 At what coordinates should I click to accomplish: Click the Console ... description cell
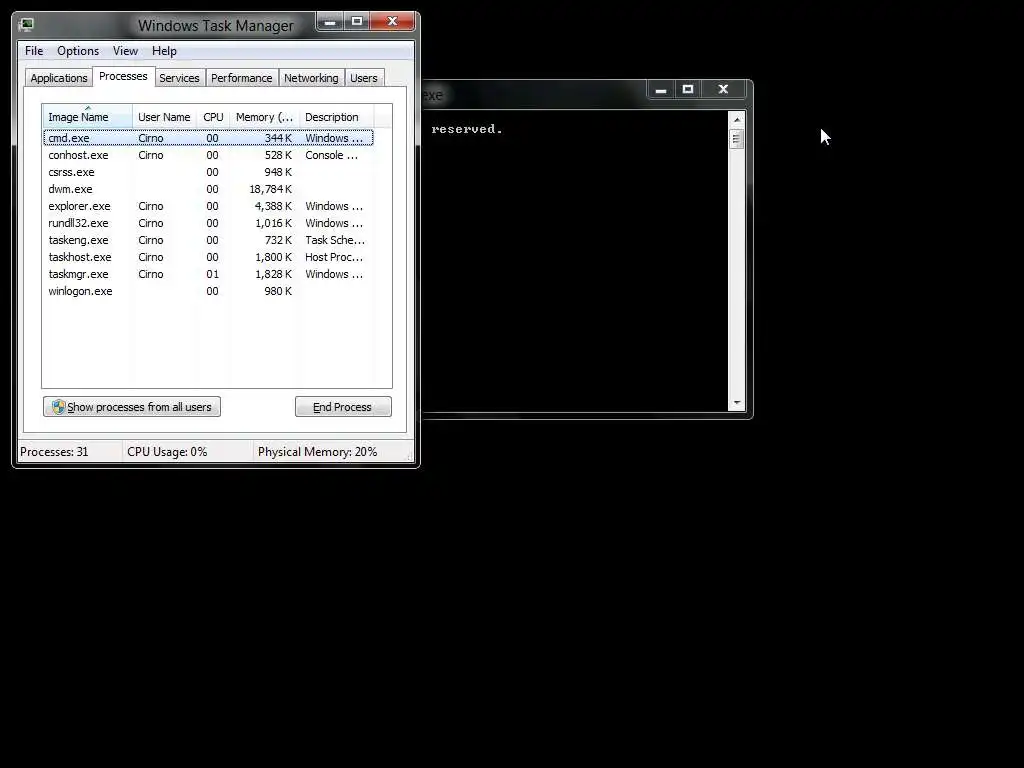(x=332, y=155)
